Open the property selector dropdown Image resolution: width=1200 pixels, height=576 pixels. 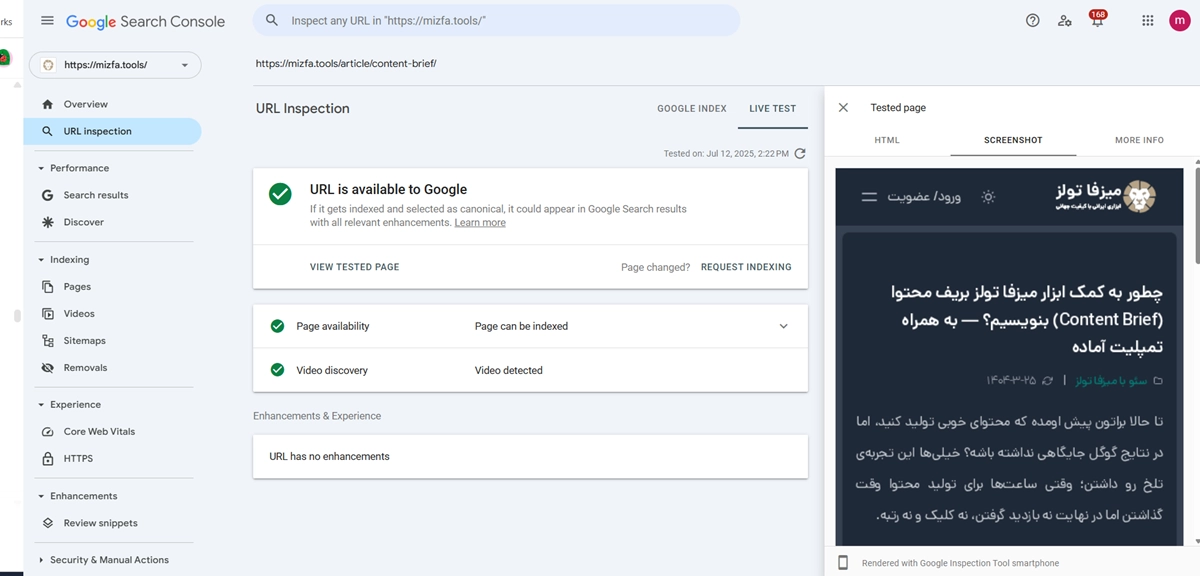click(x=115, y=65)
